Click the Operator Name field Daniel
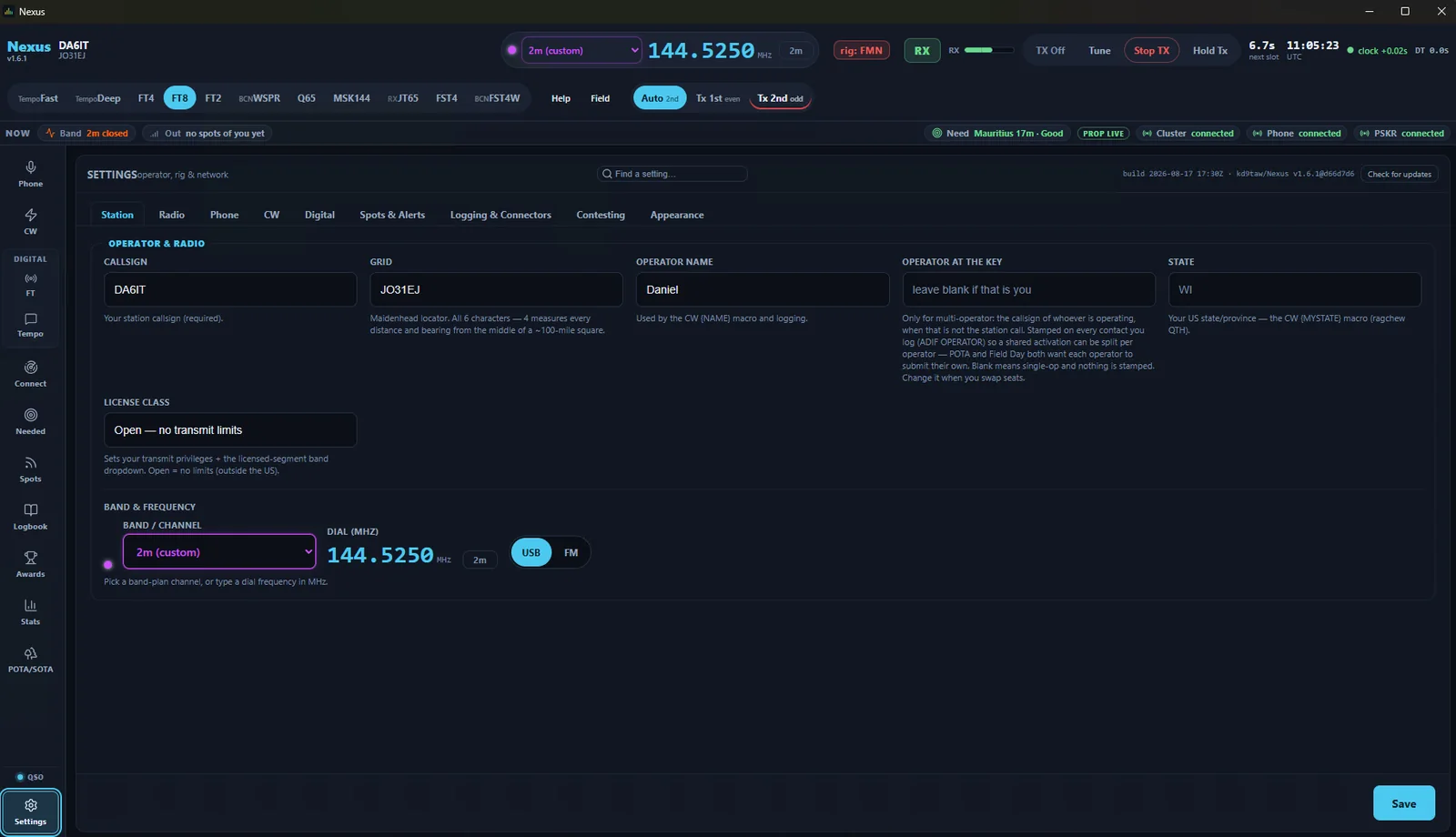Viewport: 1456px width, 837px height. coord(763,289)
